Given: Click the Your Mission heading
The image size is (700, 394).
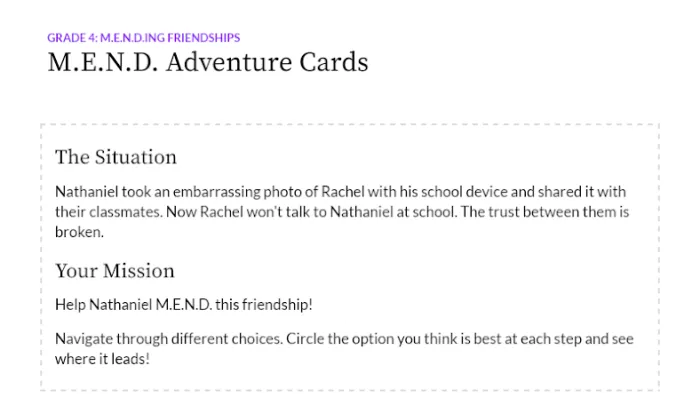Looking at the screenshot, I should (x=115, y=271).
